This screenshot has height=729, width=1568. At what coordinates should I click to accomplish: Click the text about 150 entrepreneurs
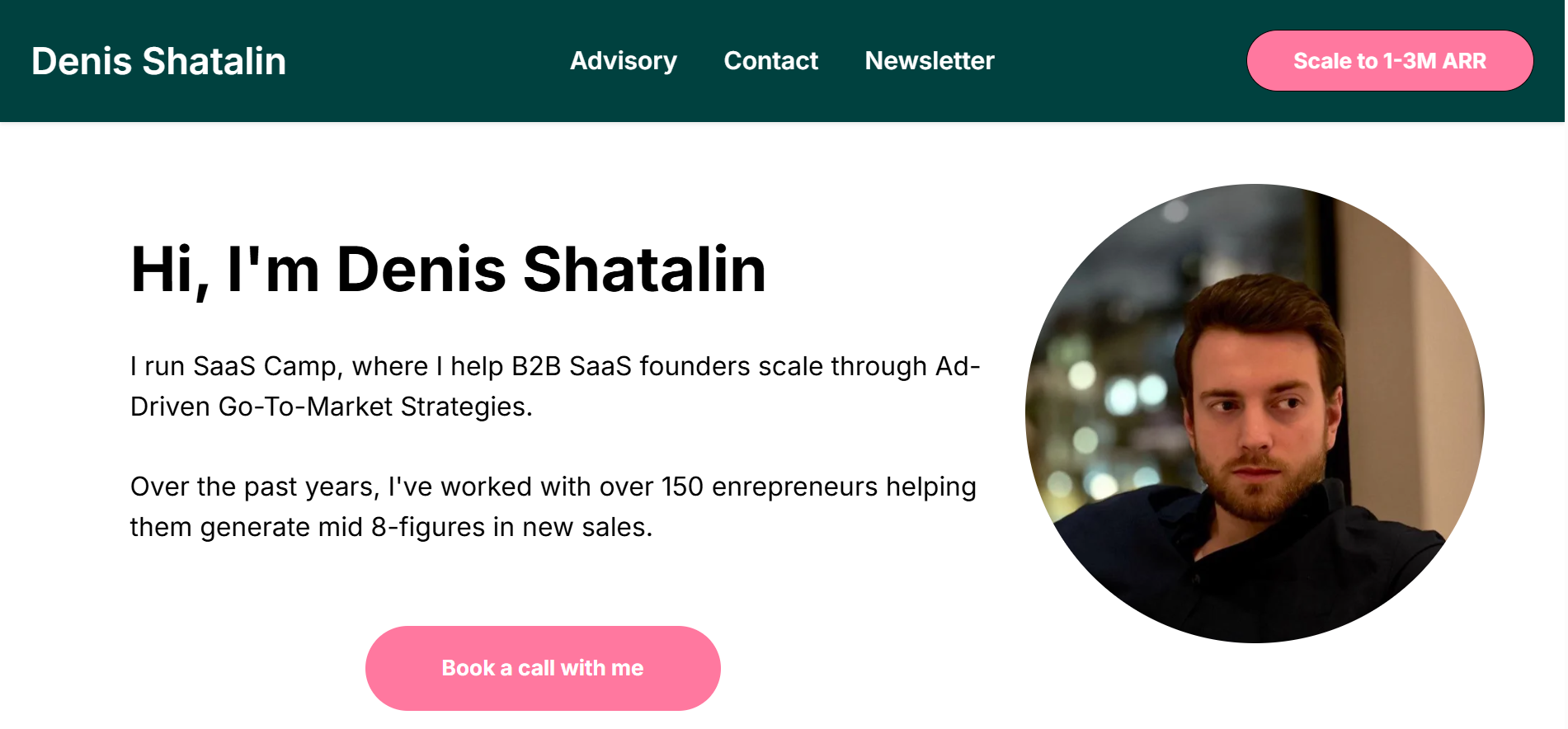[x=553, y=506]
